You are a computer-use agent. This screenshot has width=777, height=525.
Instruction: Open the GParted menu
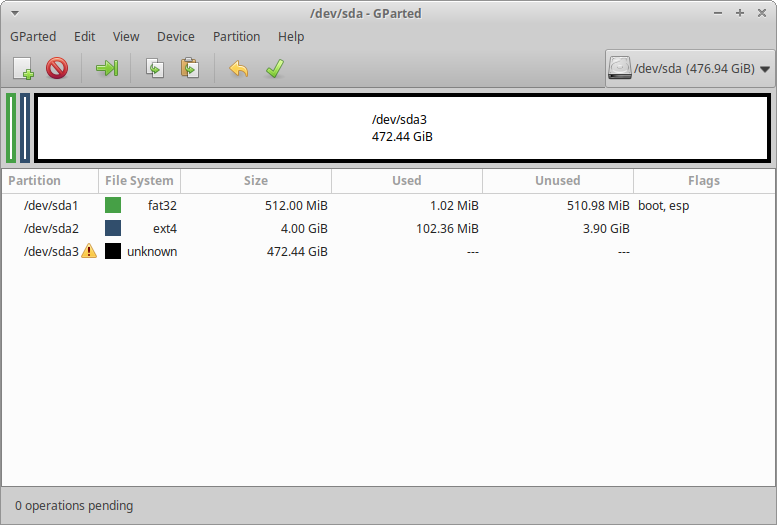[x=33, y=37]
